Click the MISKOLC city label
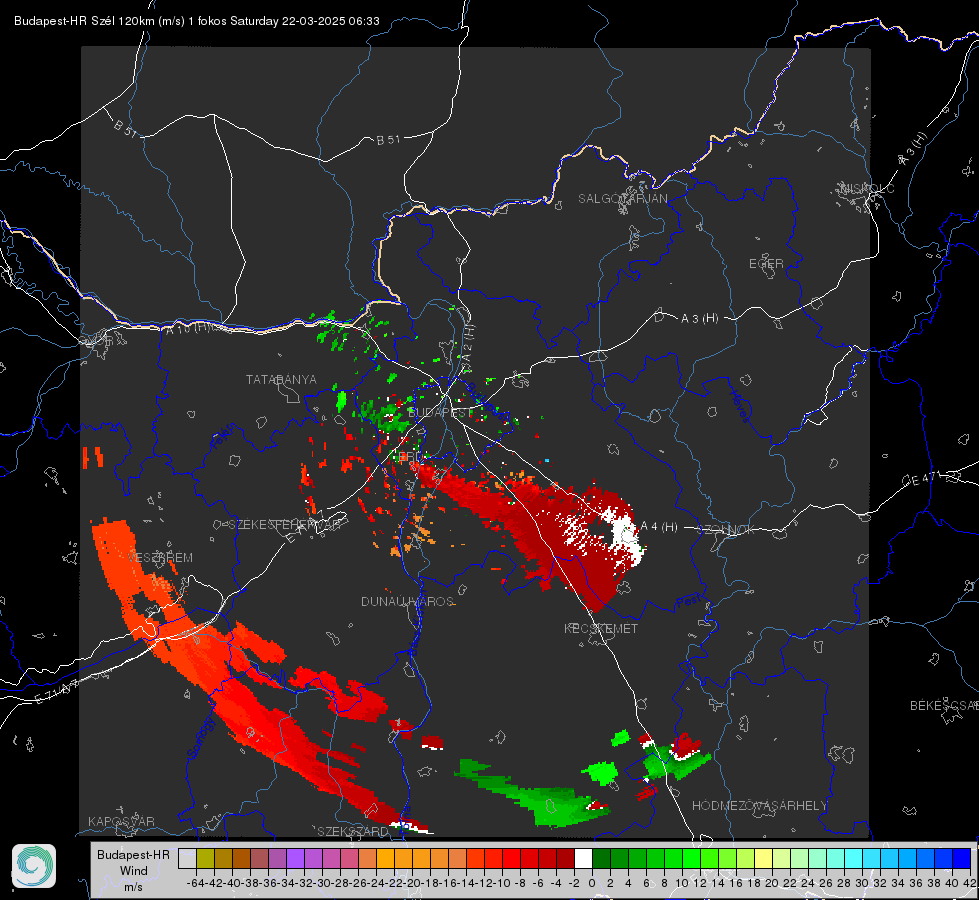This screenshot has width=979, height=900. 867,189
